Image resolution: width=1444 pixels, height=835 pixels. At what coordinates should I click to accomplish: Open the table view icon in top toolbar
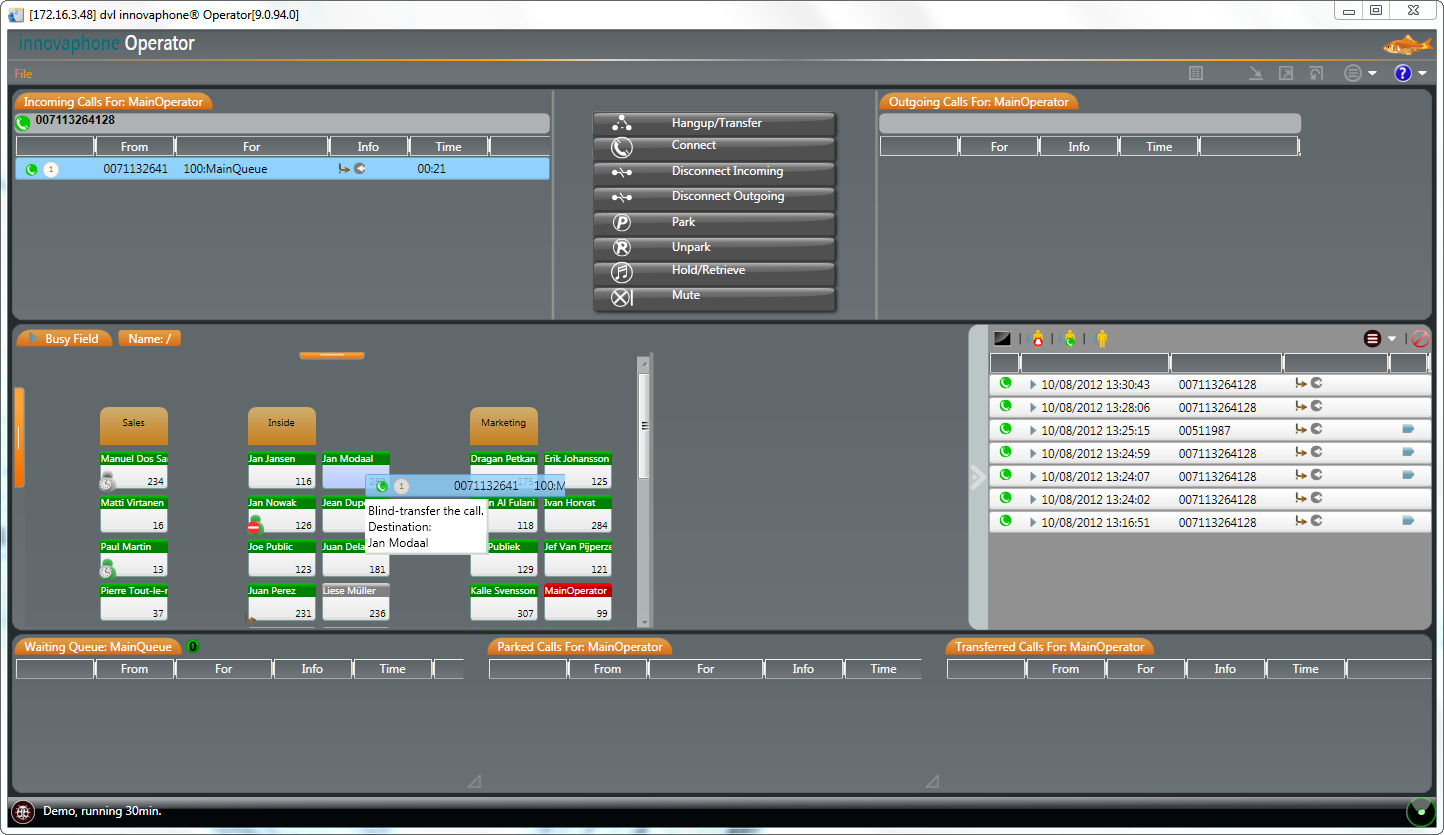click(x=1196, y=73)
